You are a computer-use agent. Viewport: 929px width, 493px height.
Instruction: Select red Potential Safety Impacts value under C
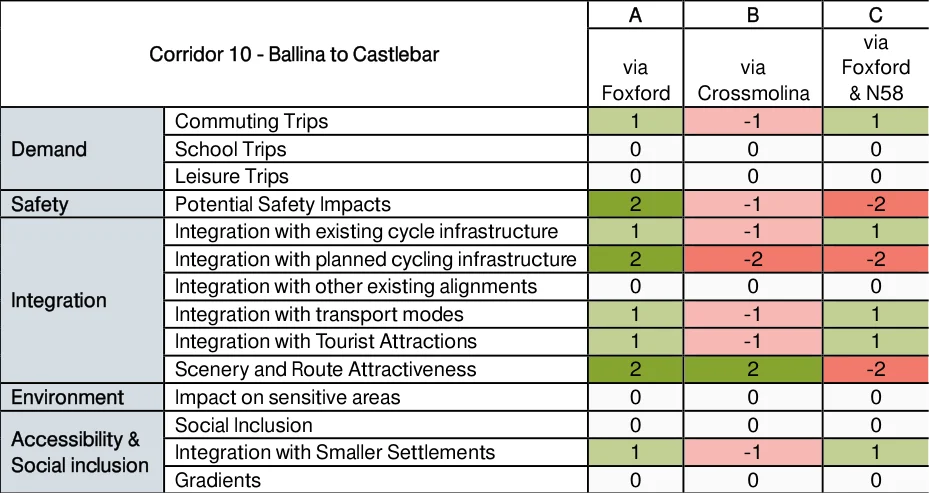click(876, 204)
